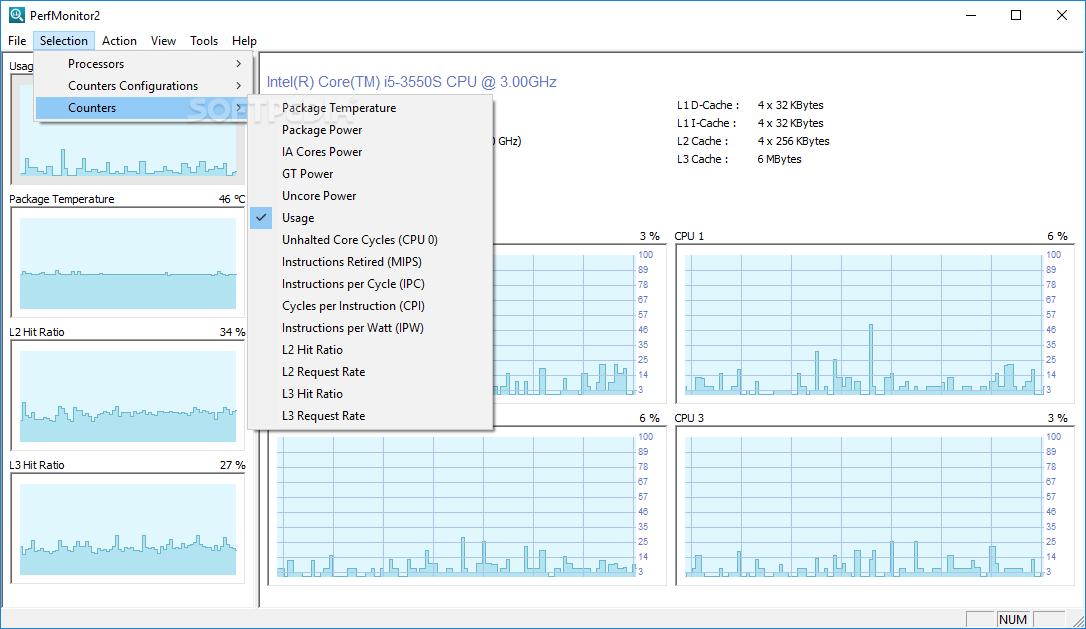1086x629 pixels.
Task: Minimize the PerfMonitor2 window
Action: click(971, 15)
